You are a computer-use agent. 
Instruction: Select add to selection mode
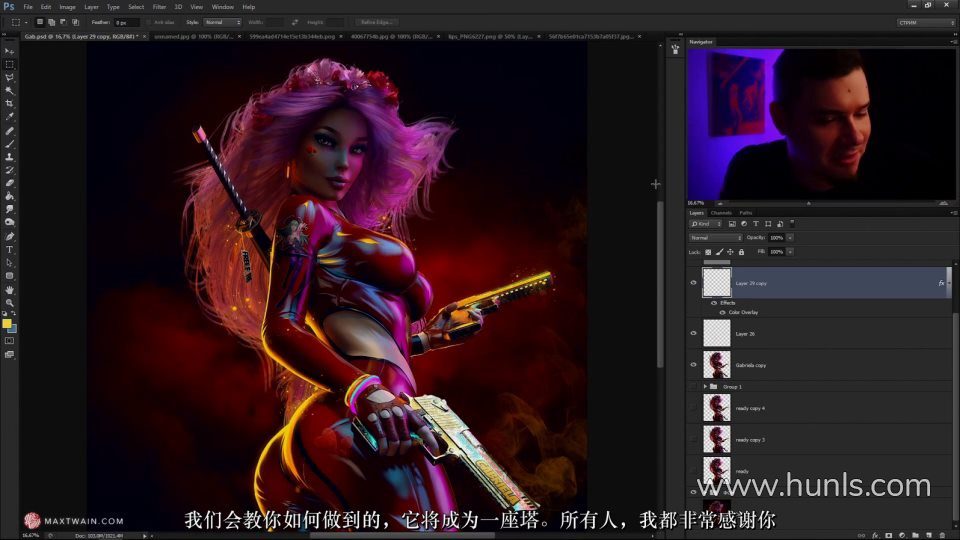pos(51,22)
